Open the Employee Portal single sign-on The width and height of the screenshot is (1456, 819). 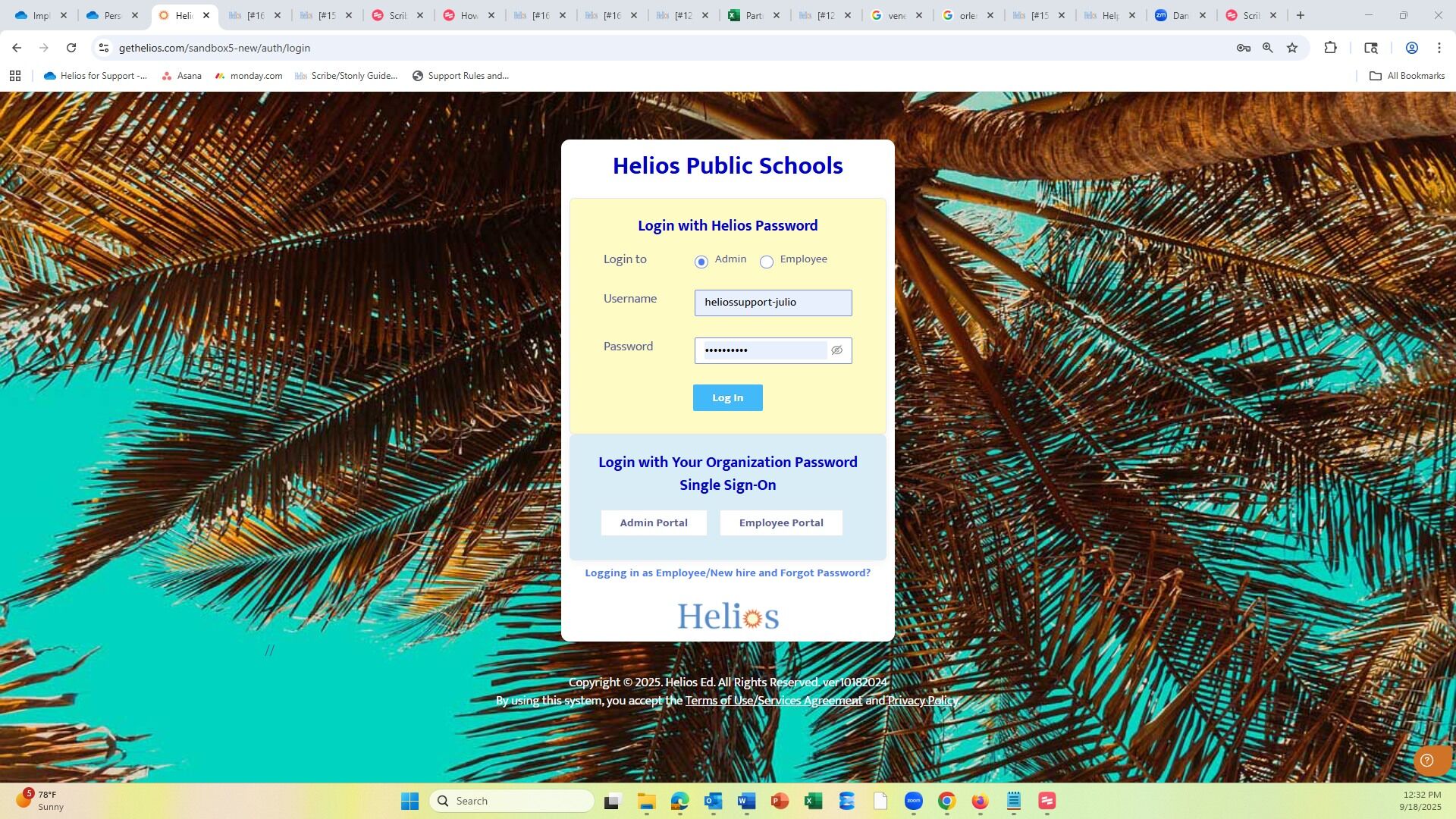pos(781,523)
